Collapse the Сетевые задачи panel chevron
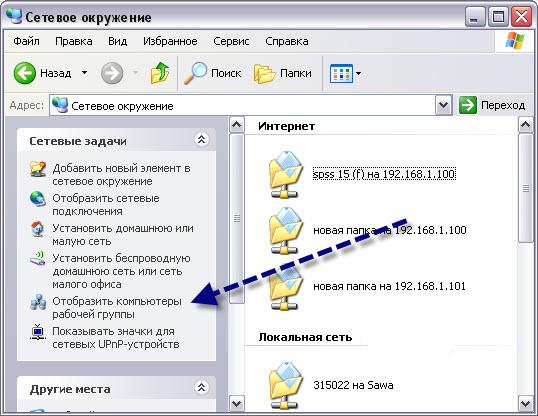The height and width of the screenshot is (416, 538). [201, 140]
